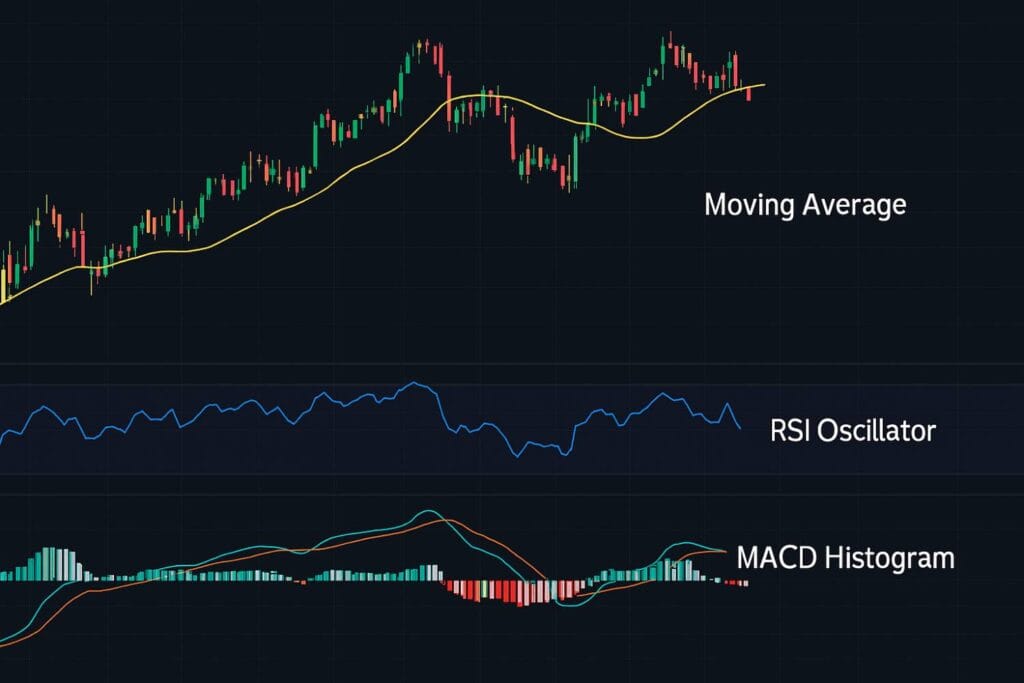Click the small red histogram bars at far right
The height and width of the screenshot is (683, 1024).
tap(738, 582)
